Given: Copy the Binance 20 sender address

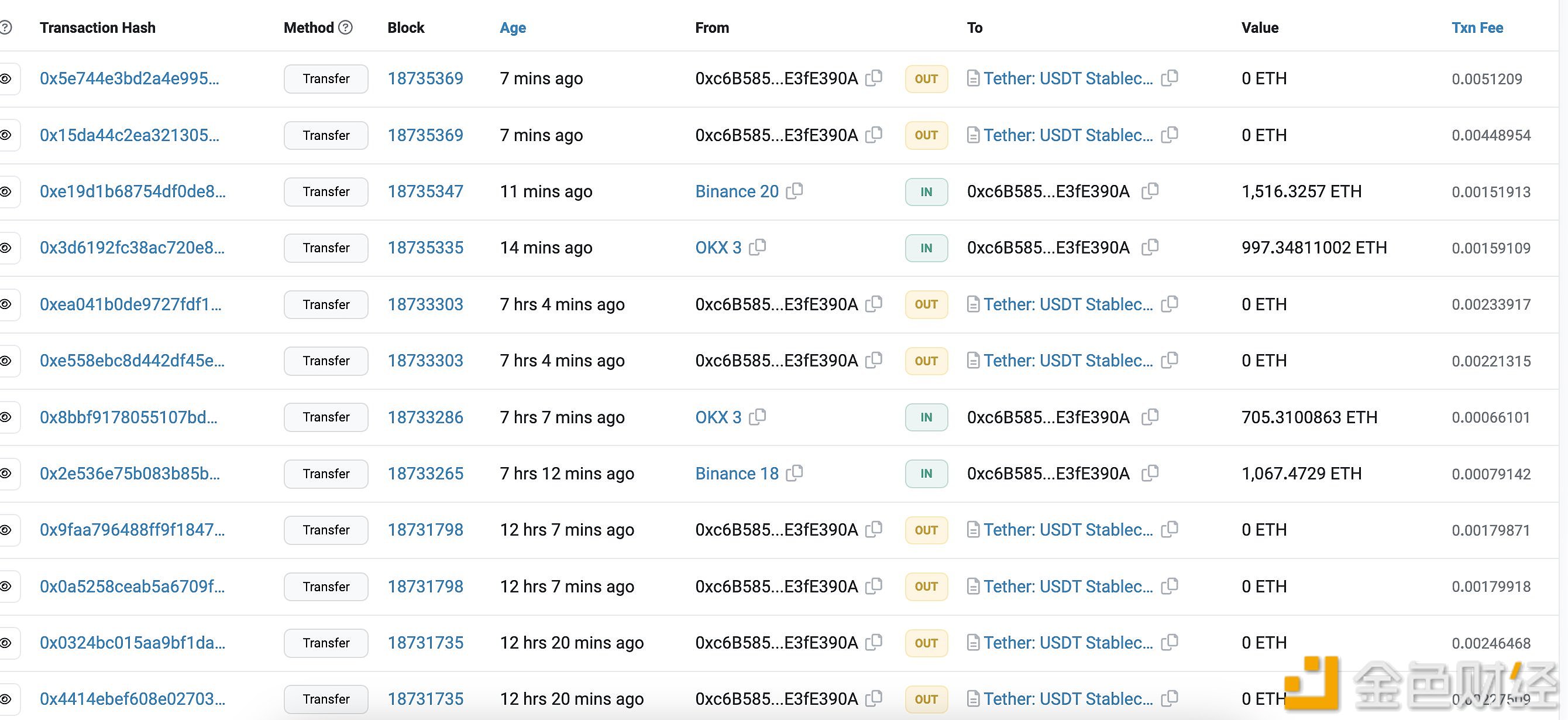Looking at the screenshot, I should [x=795, y=191].
